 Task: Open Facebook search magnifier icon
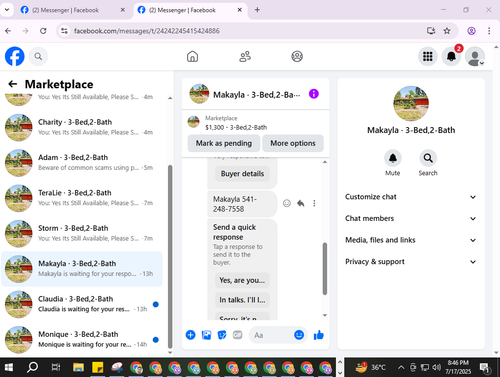point(38,56)
